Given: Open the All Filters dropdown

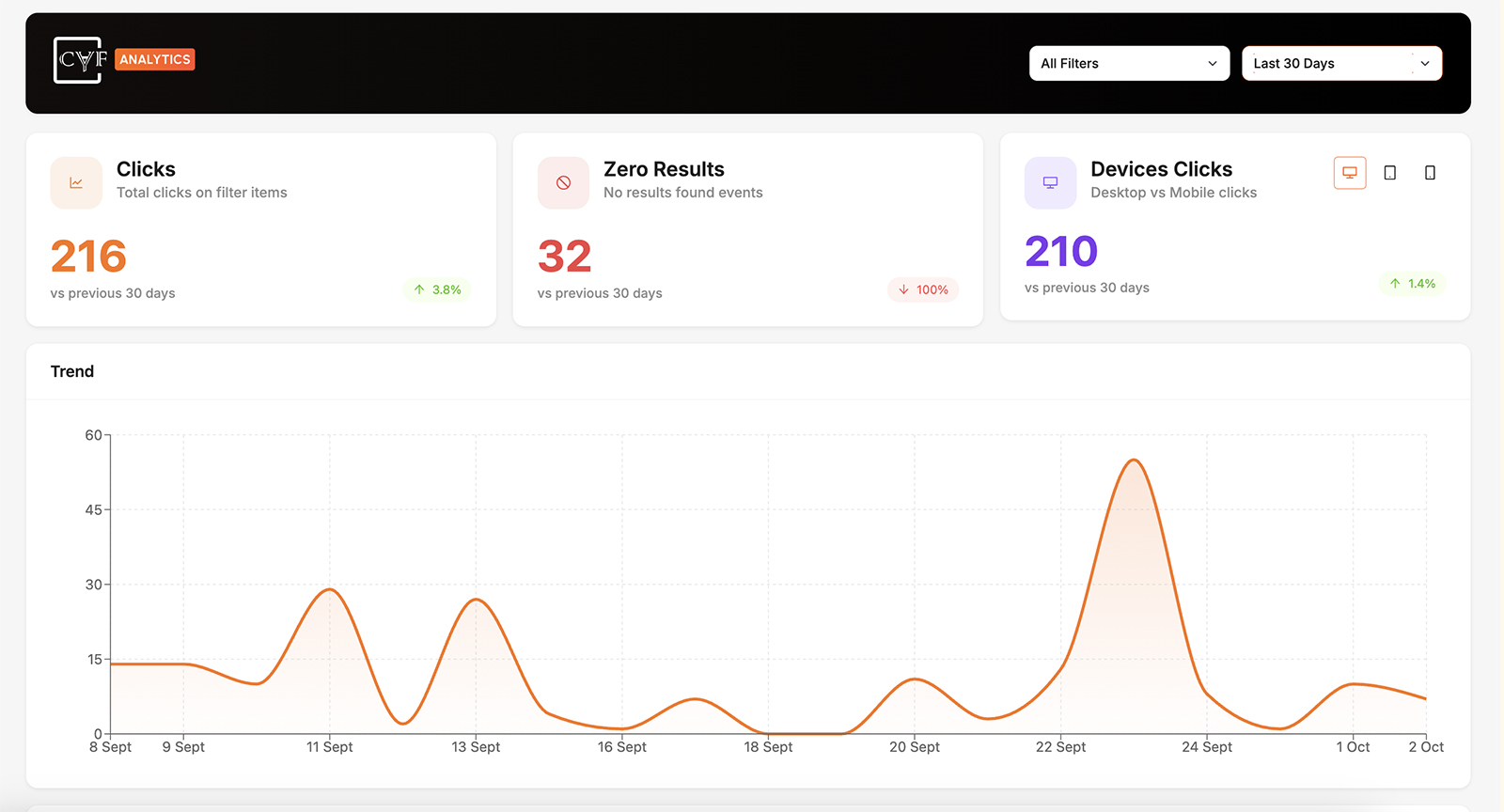Looking at the screenshot, I should 1129,63.
